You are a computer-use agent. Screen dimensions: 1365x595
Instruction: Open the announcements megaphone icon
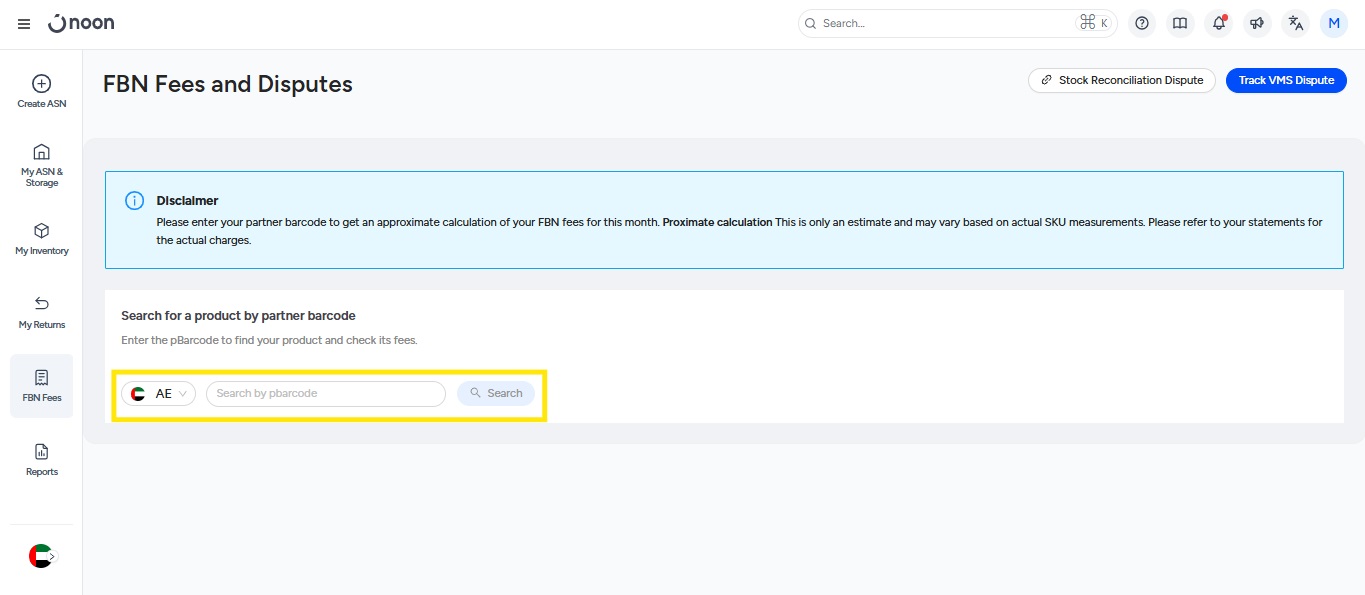1257,24
